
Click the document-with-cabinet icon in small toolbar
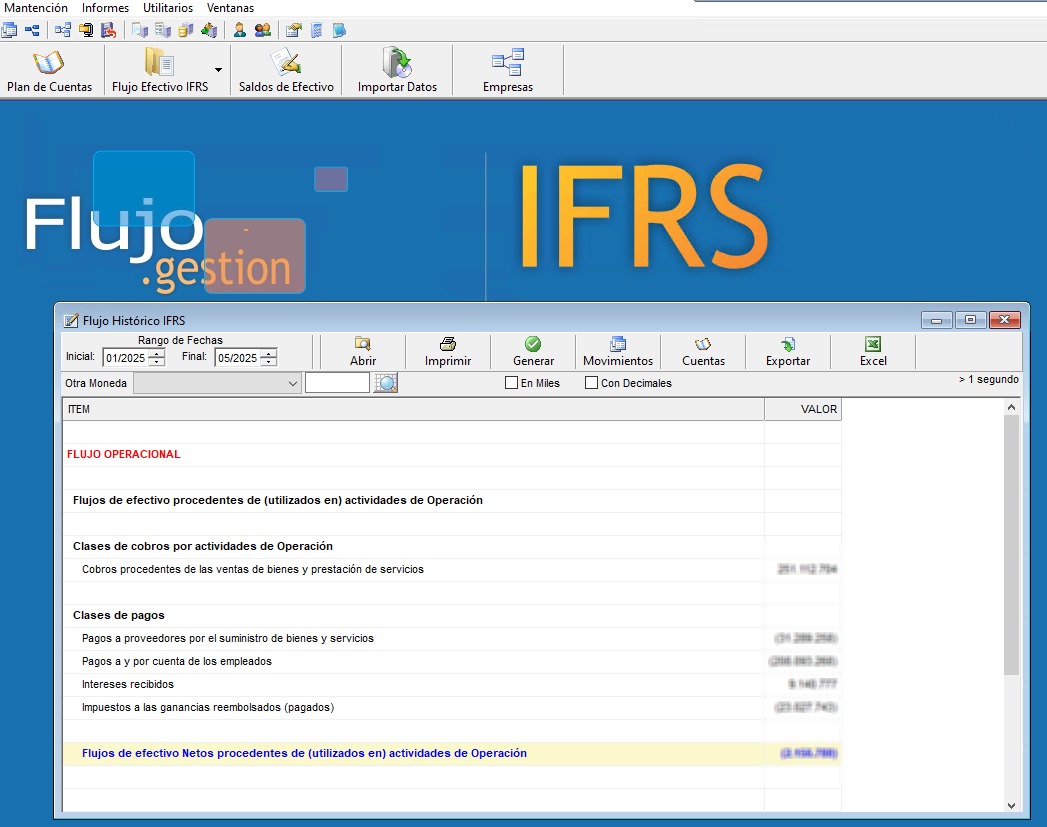point(140,30)
